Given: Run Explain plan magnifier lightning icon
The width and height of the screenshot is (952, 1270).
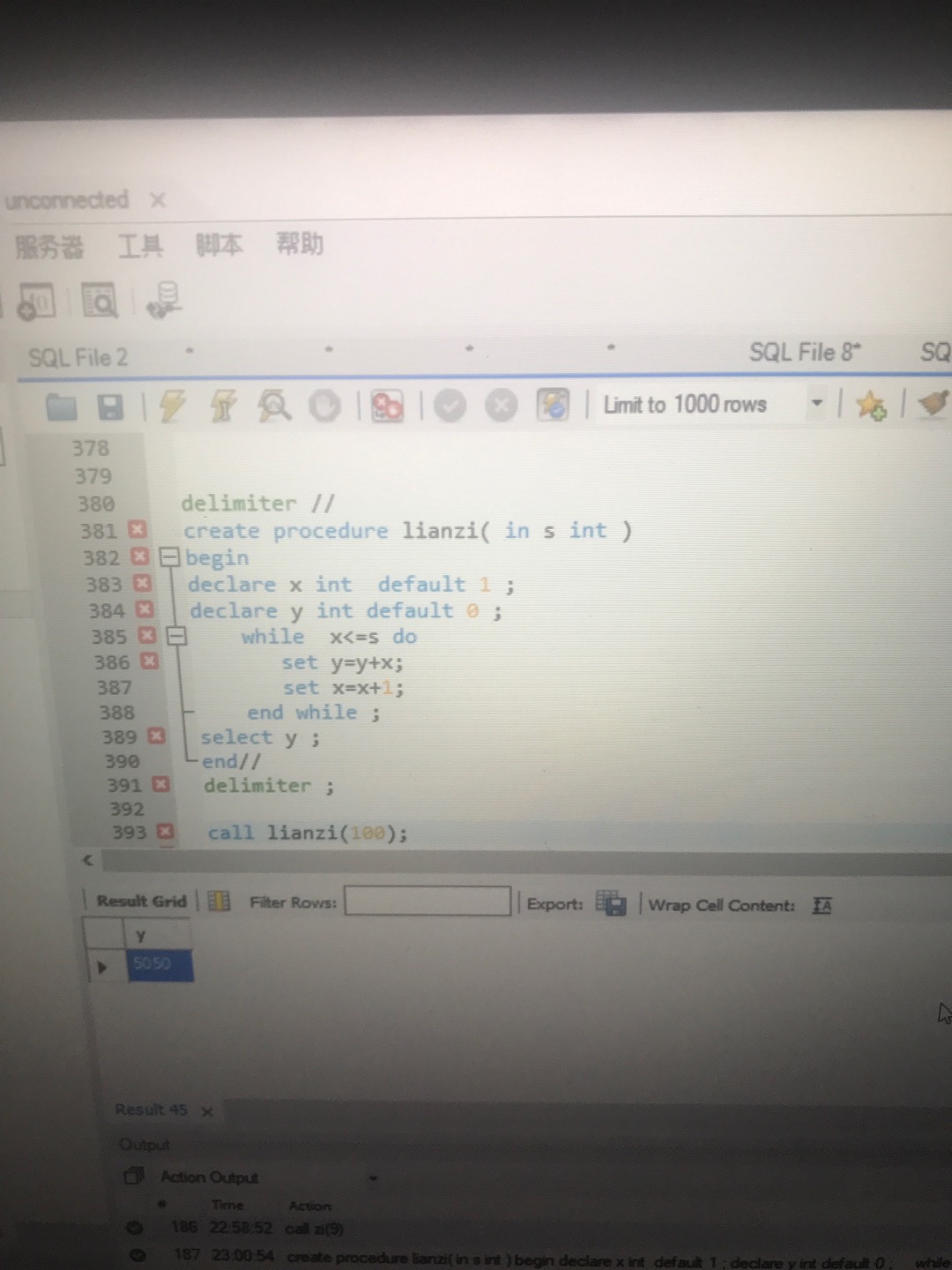Looking at the screenshot, I should tap(274, 406).
